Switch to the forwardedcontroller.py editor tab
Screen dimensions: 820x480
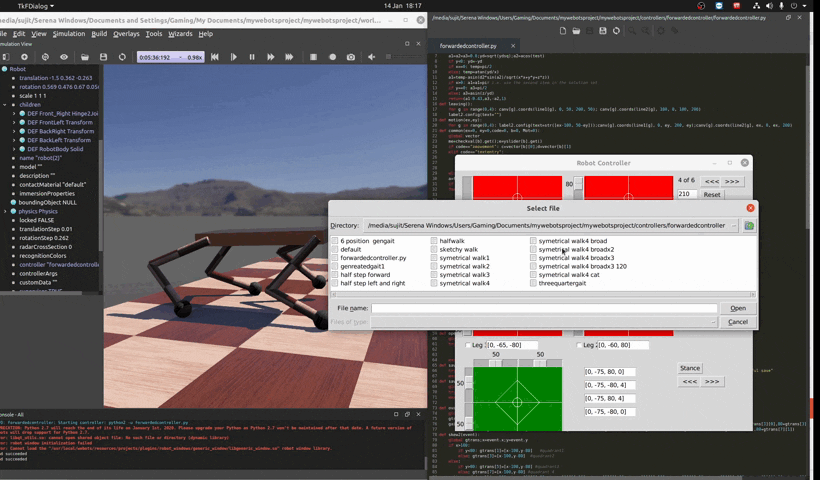click(468, 46)
